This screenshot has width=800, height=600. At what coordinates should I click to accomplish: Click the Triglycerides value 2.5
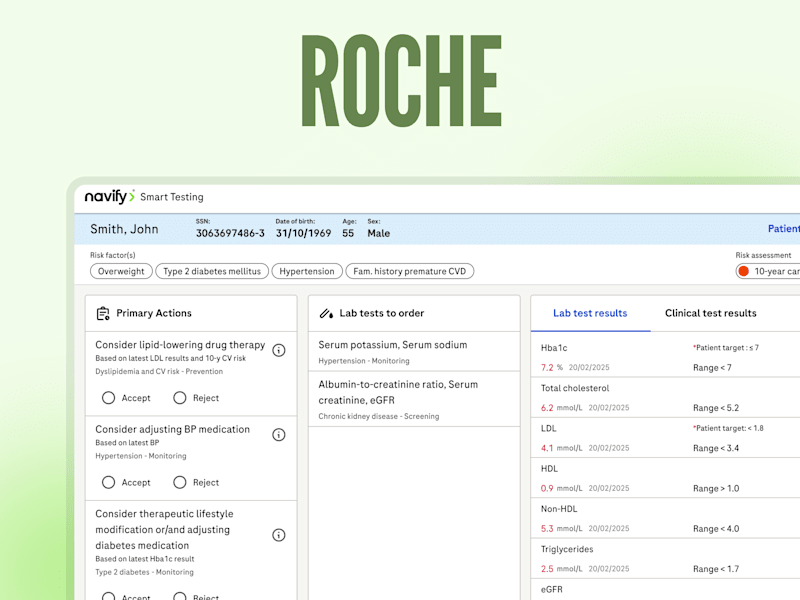[x=547, y=569]
